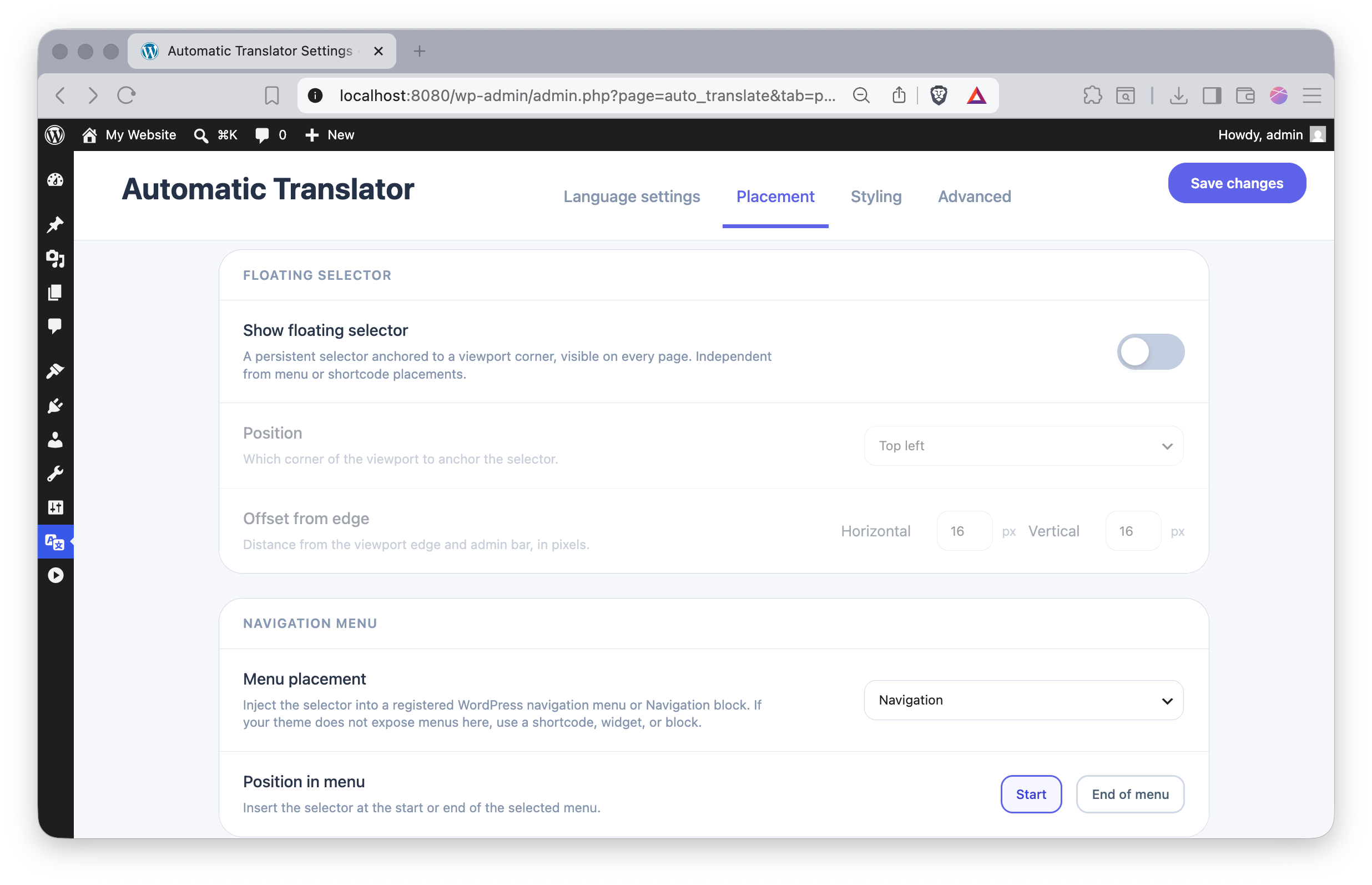Screen dimensions: 1372x885
Task: Open the browser extensions puzzle icon
Action: coord(1092,95)
